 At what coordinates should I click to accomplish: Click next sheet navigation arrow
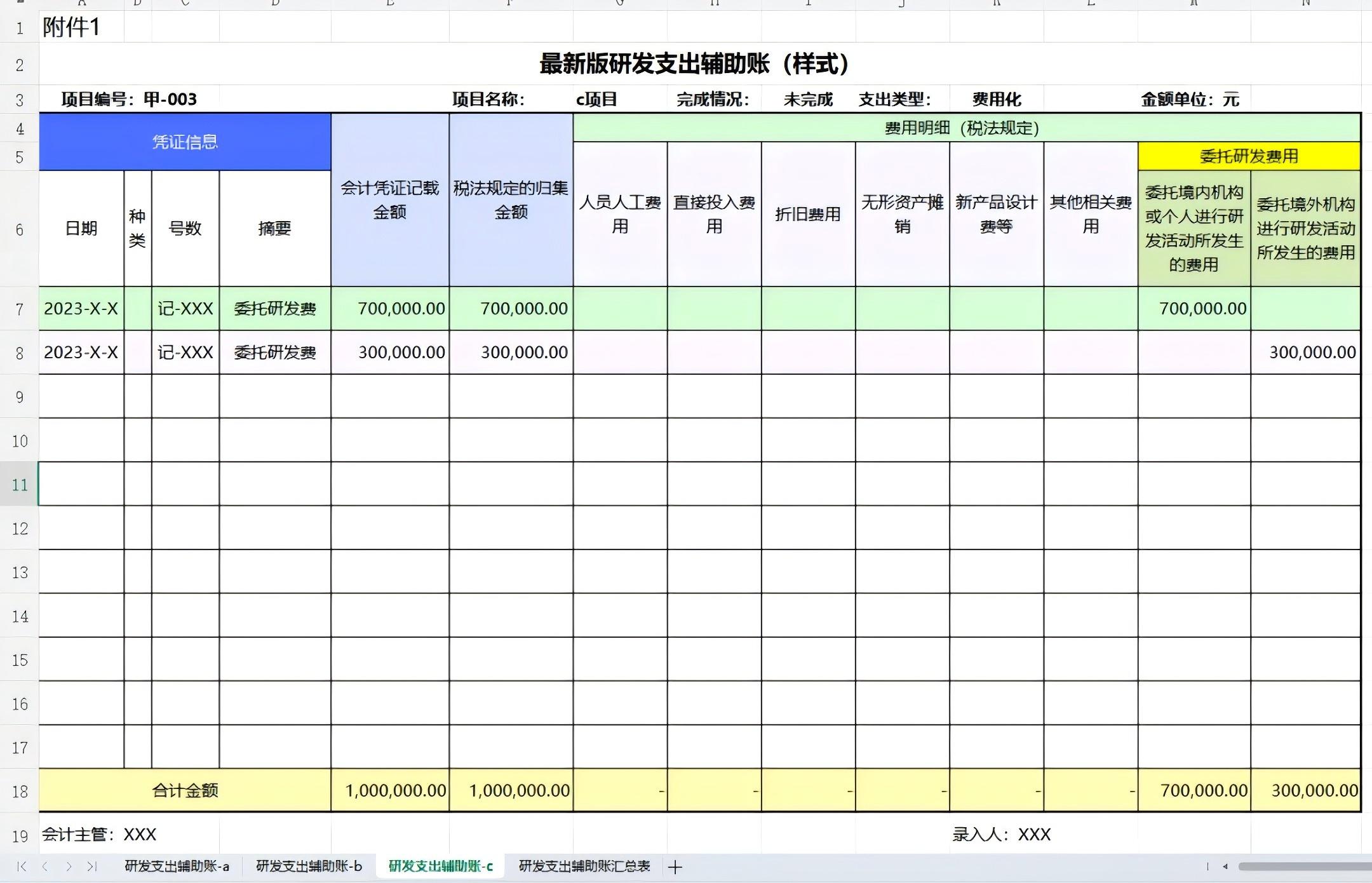(69, 866)
